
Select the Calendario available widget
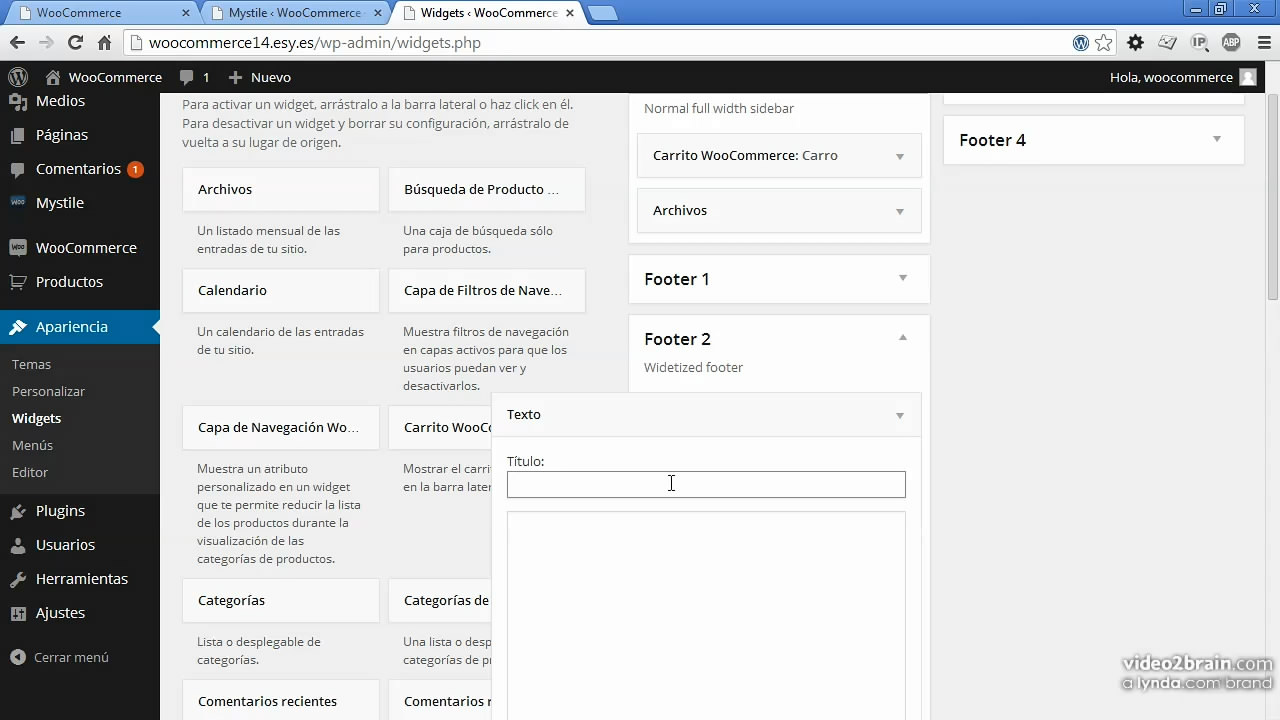click(281, 290)
